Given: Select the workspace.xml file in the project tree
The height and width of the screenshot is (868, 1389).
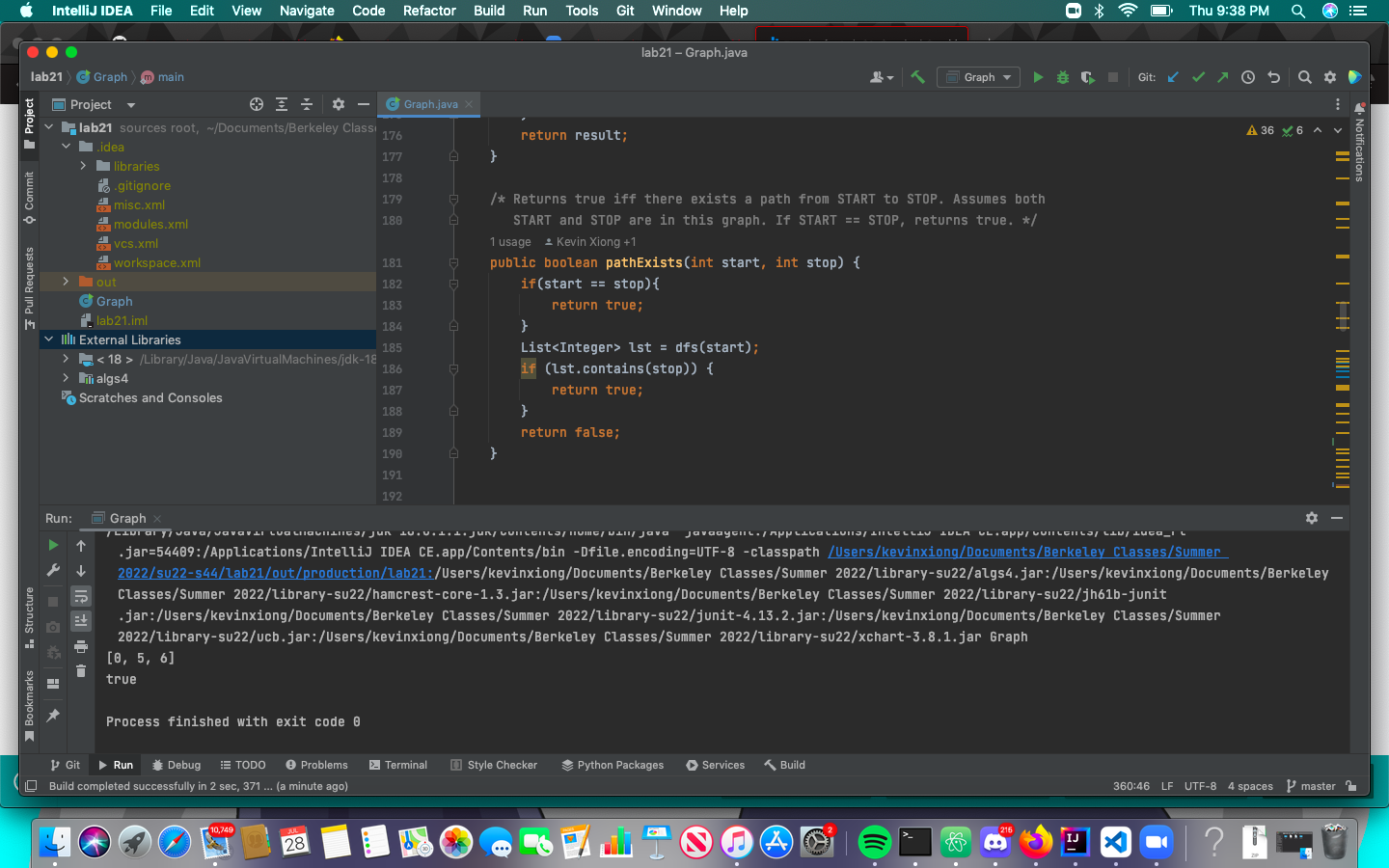Looking at the screenshot, I should click(x=156, y=262).
